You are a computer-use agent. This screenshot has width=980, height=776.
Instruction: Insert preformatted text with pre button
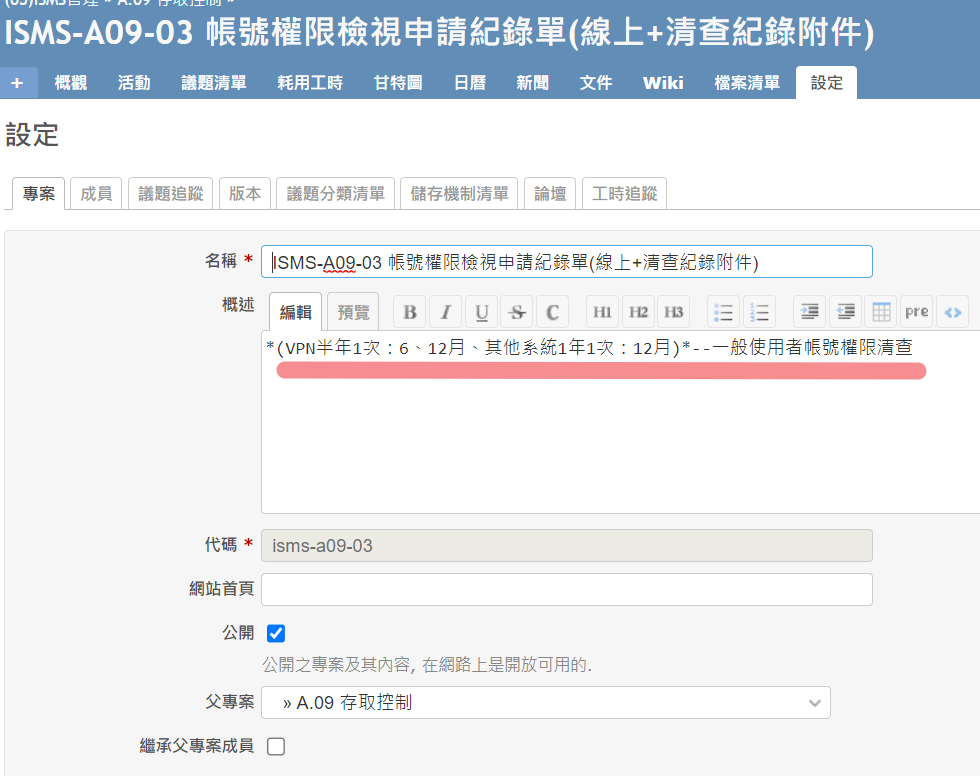[917, 312]
